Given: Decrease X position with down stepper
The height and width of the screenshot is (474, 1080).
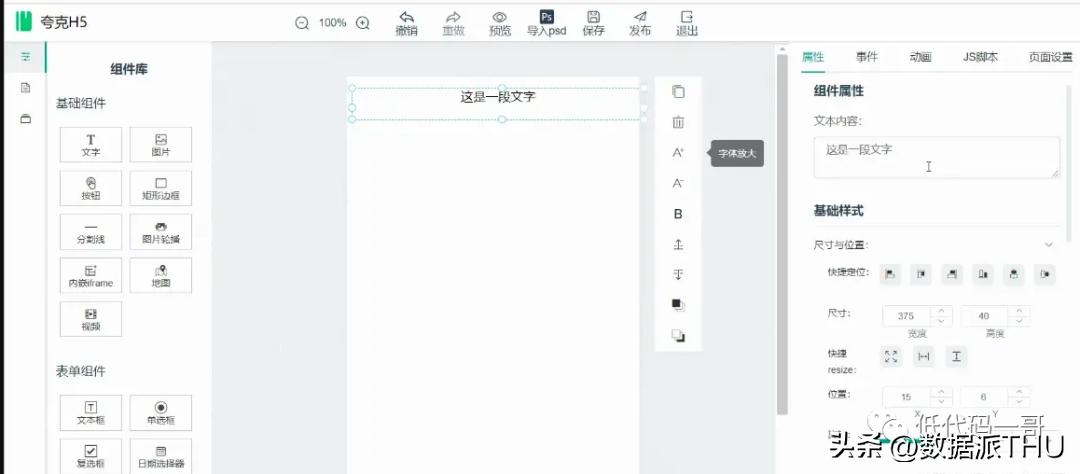Looking at the screenshot, I should tap(941, 402).
